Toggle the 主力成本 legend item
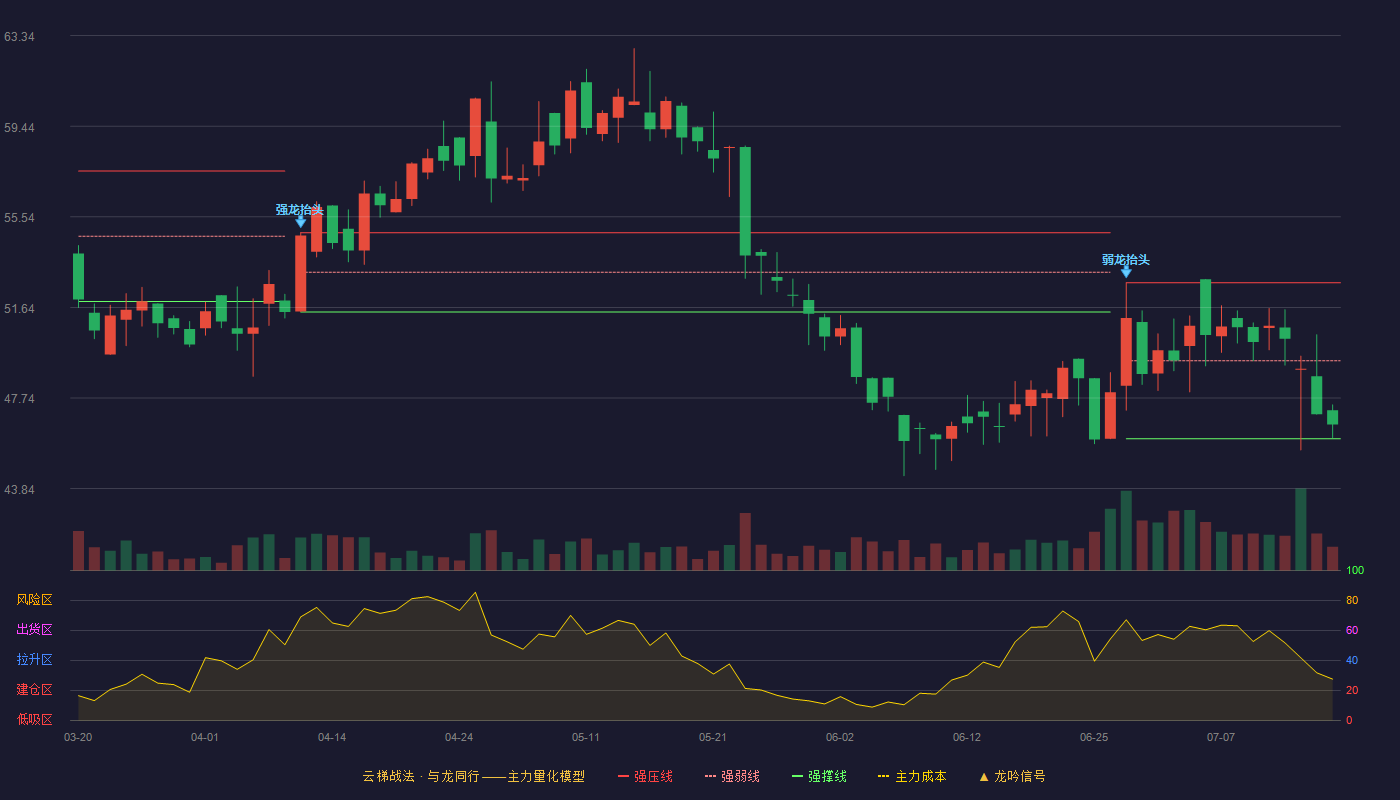 (912, 776)
